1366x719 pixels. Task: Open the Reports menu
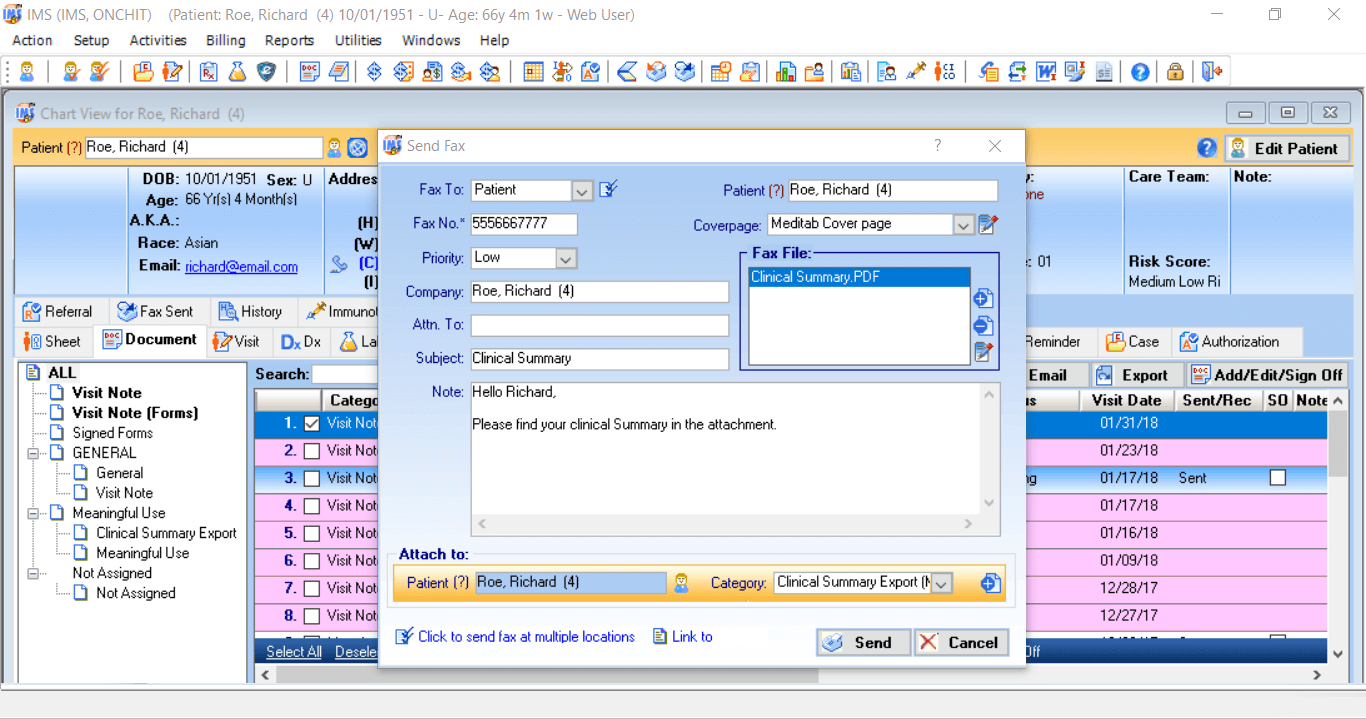(289, 40)
